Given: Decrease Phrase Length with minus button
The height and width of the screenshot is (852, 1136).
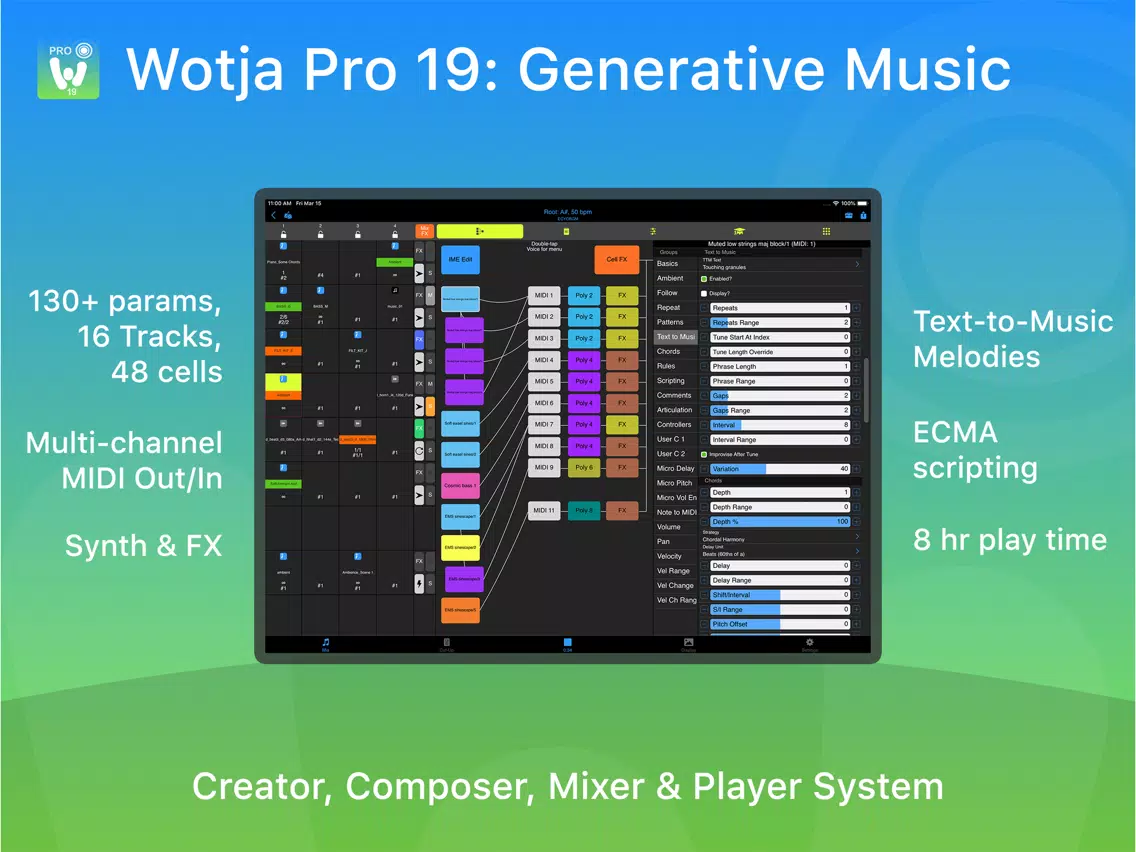Looking at the screenshot, I should [x=703, y=367].
